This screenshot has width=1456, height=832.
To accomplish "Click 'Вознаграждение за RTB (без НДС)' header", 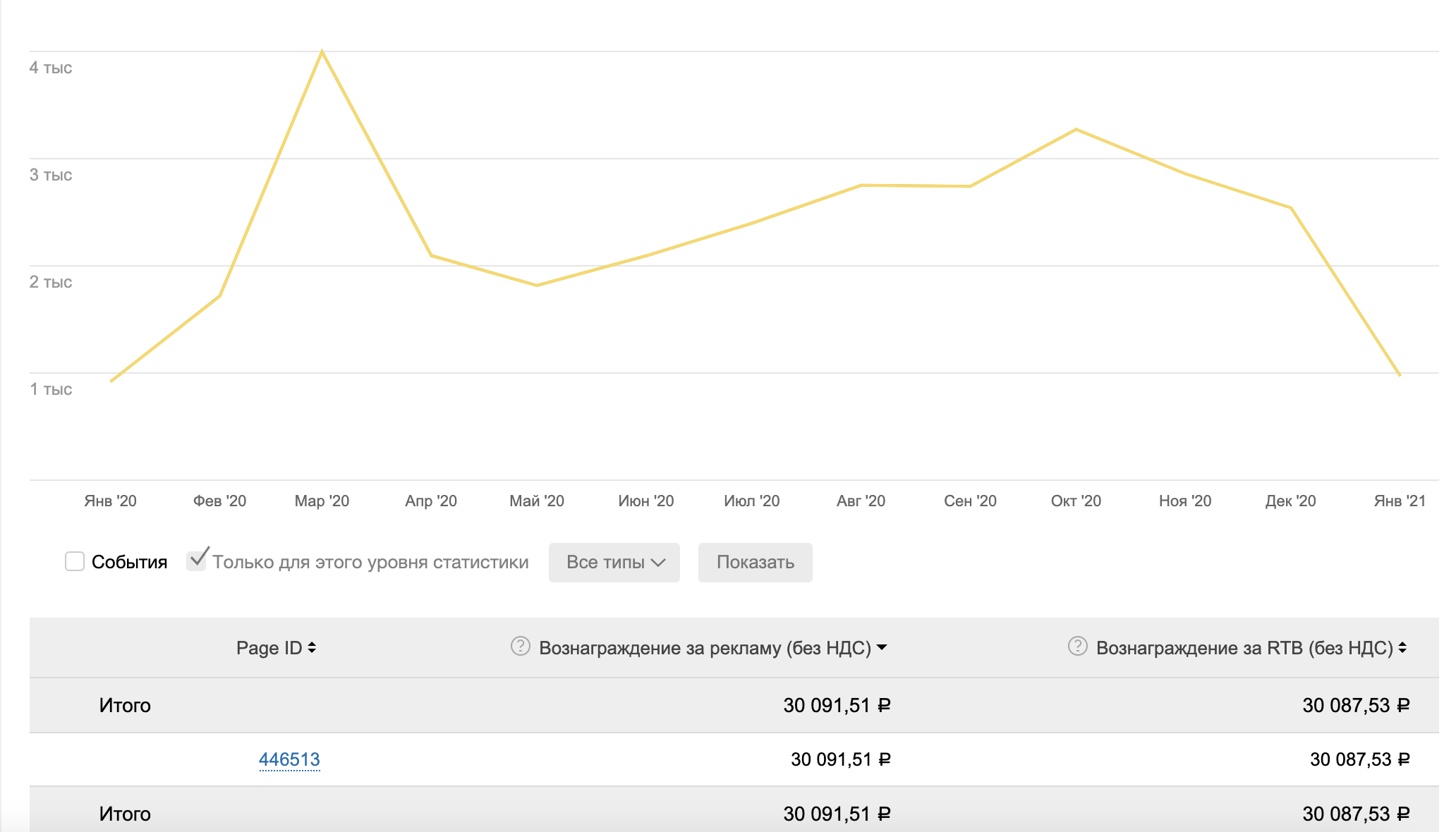I will (1244, 648).
